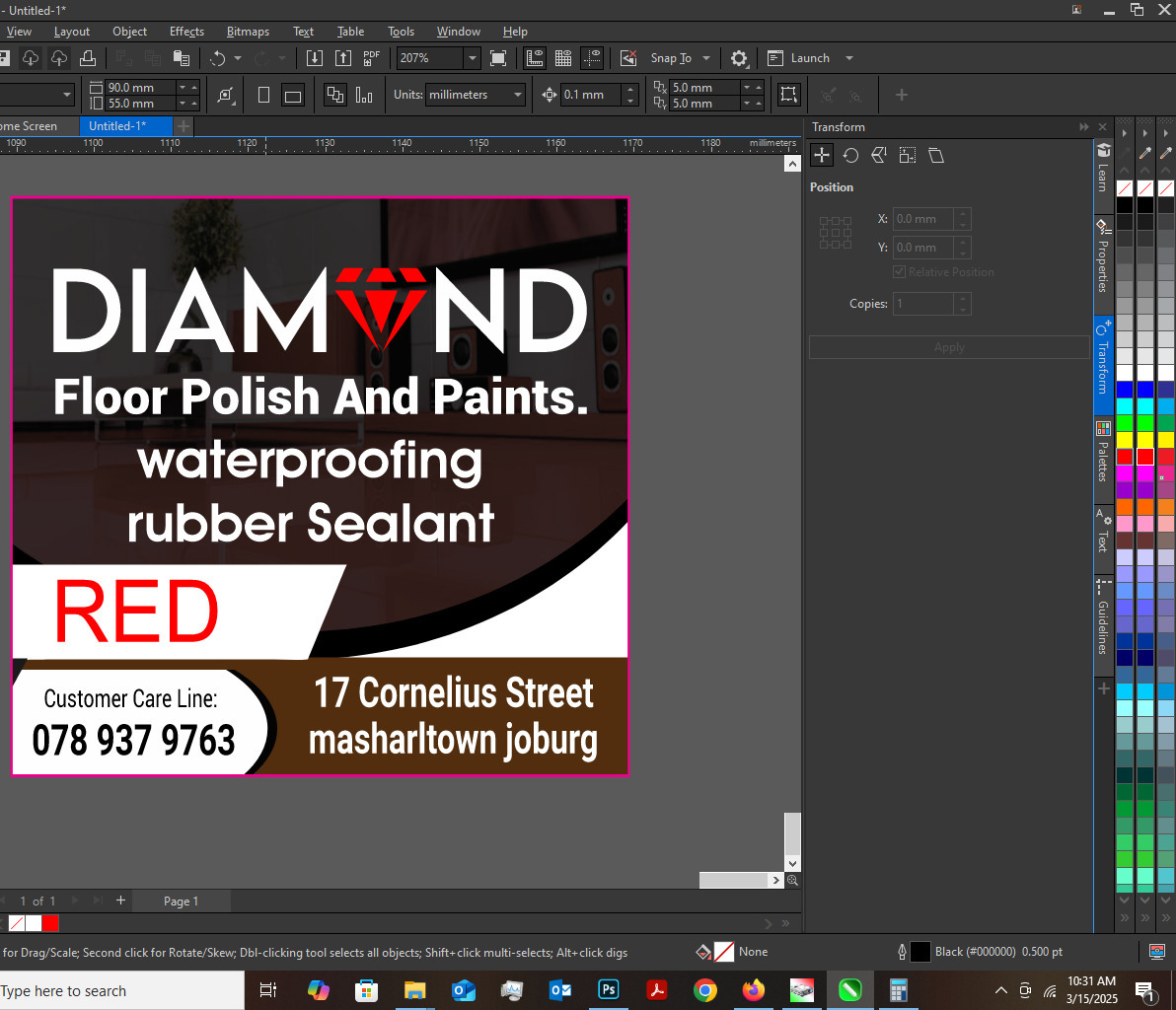Viewport: 1176px width, 1010px height.
Task: Toggle the show rulers button
Action: [535, 58]
